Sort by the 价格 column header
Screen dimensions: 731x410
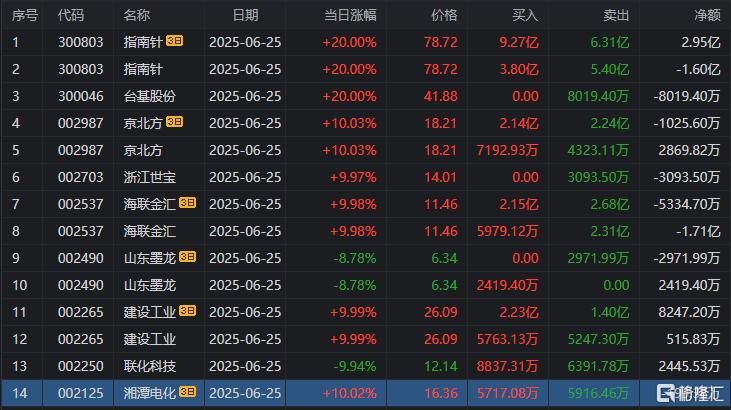pos(444,15)
